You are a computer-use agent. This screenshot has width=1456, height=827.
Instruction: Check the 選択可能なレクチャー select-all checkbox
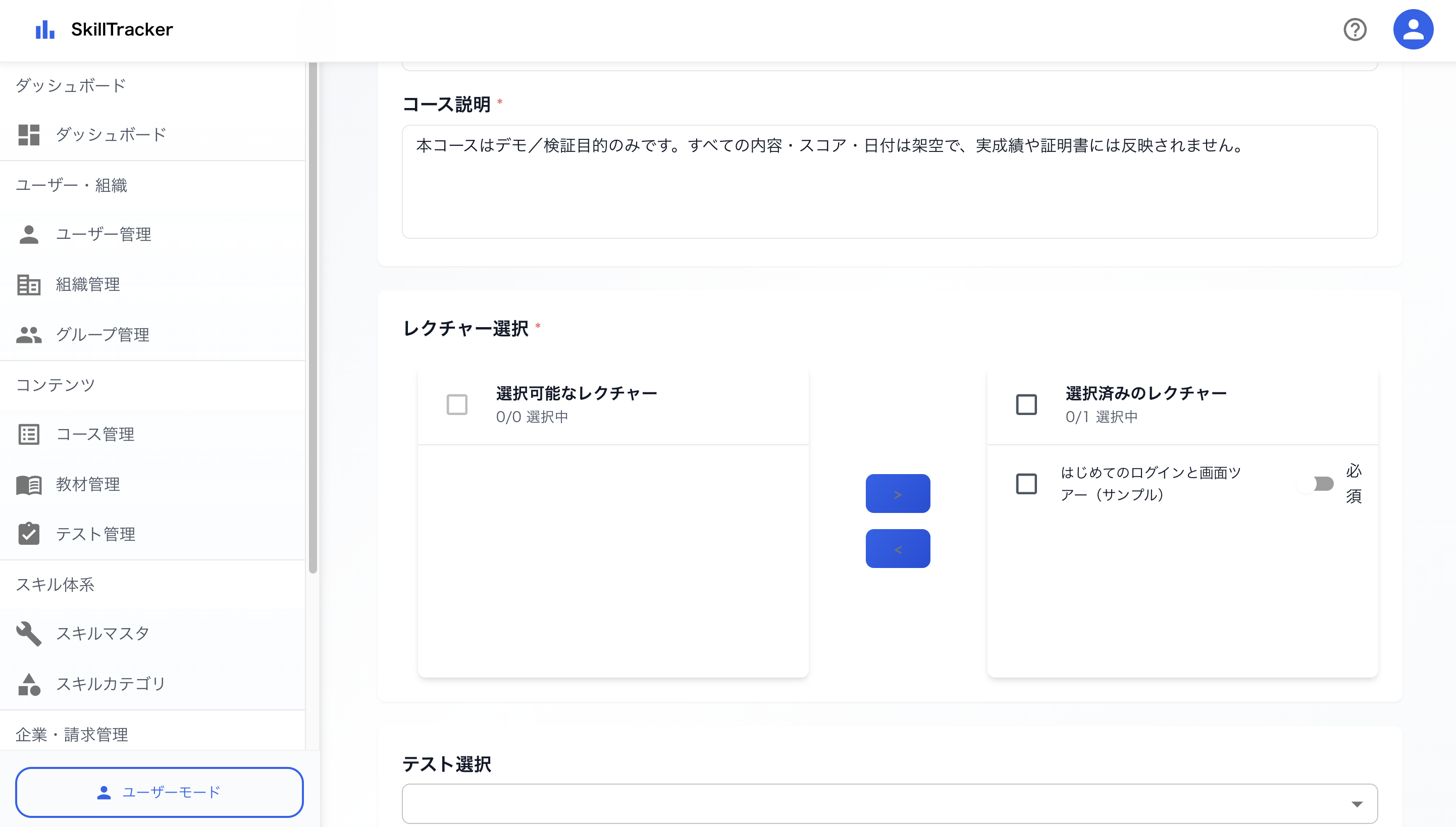(457, 404)
